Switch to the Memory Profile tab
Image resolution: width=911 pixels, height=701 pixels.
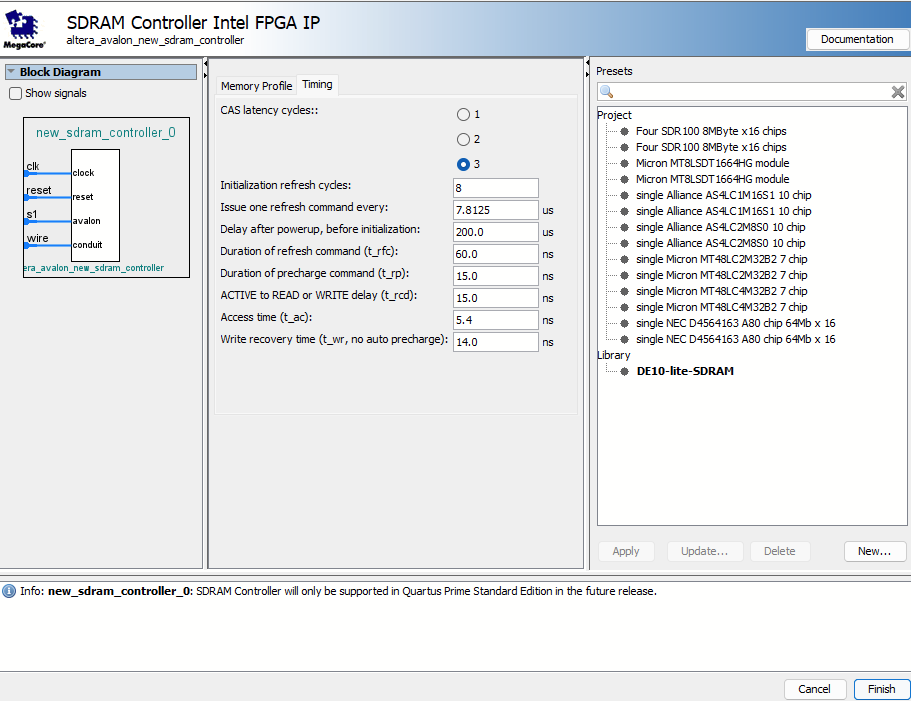[x=256, y=85]
